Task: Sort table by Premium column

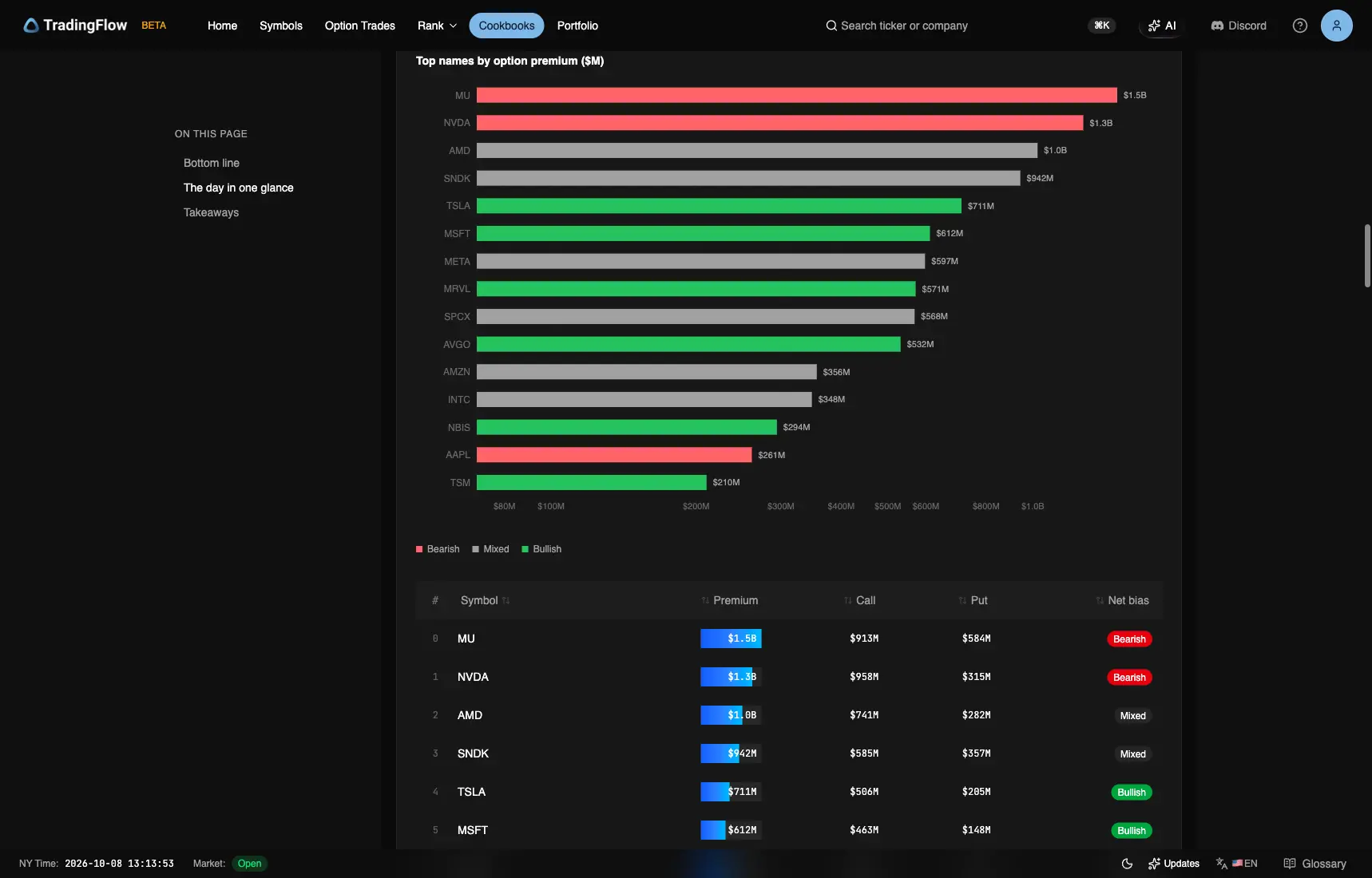Action: [x=729, y=600]
